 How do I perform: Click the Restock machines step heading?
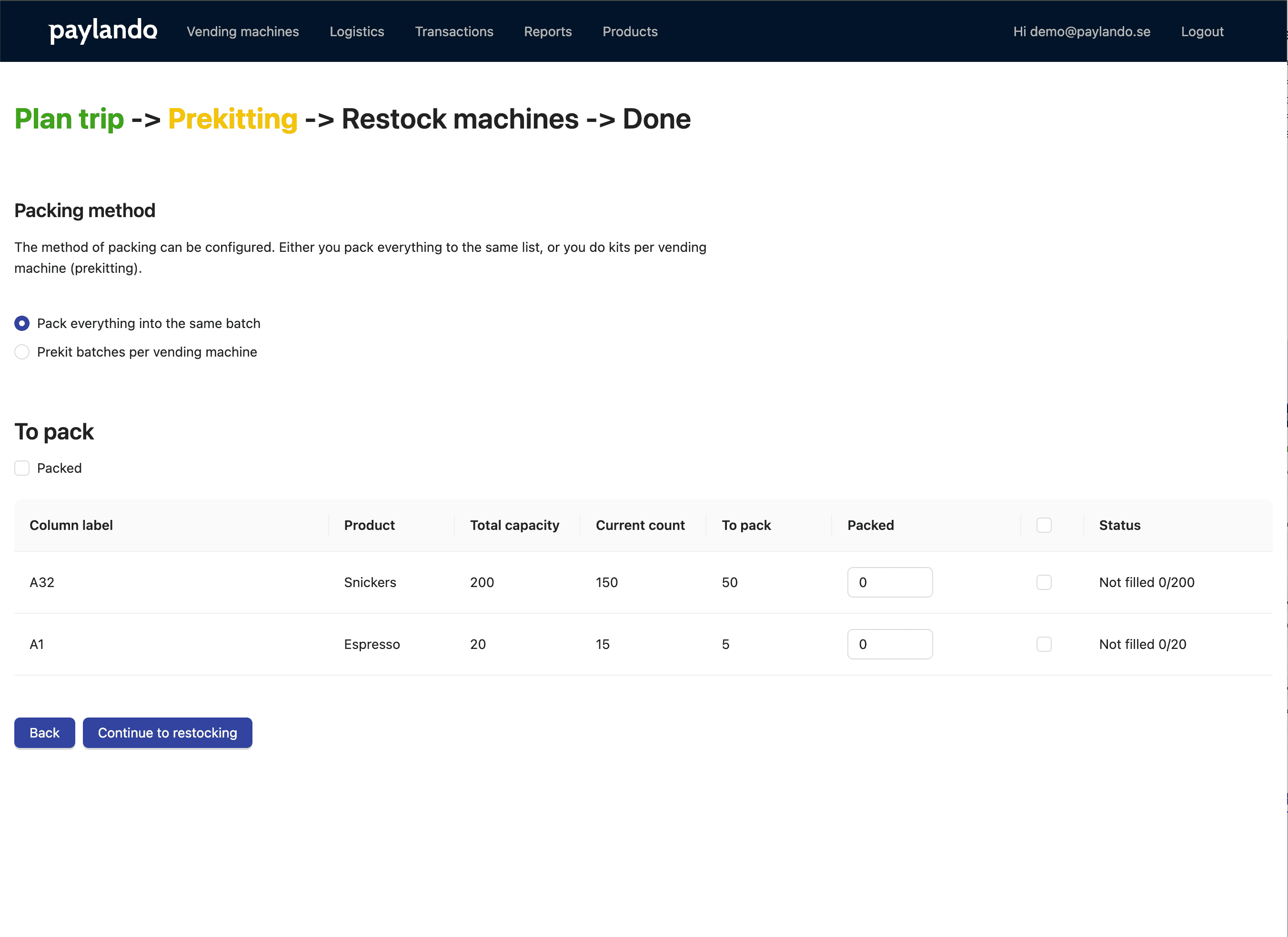(460, 119)
